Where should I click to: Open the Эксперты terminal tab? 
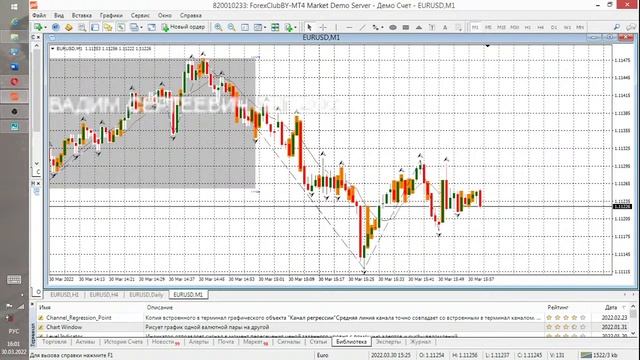(388, 342)
